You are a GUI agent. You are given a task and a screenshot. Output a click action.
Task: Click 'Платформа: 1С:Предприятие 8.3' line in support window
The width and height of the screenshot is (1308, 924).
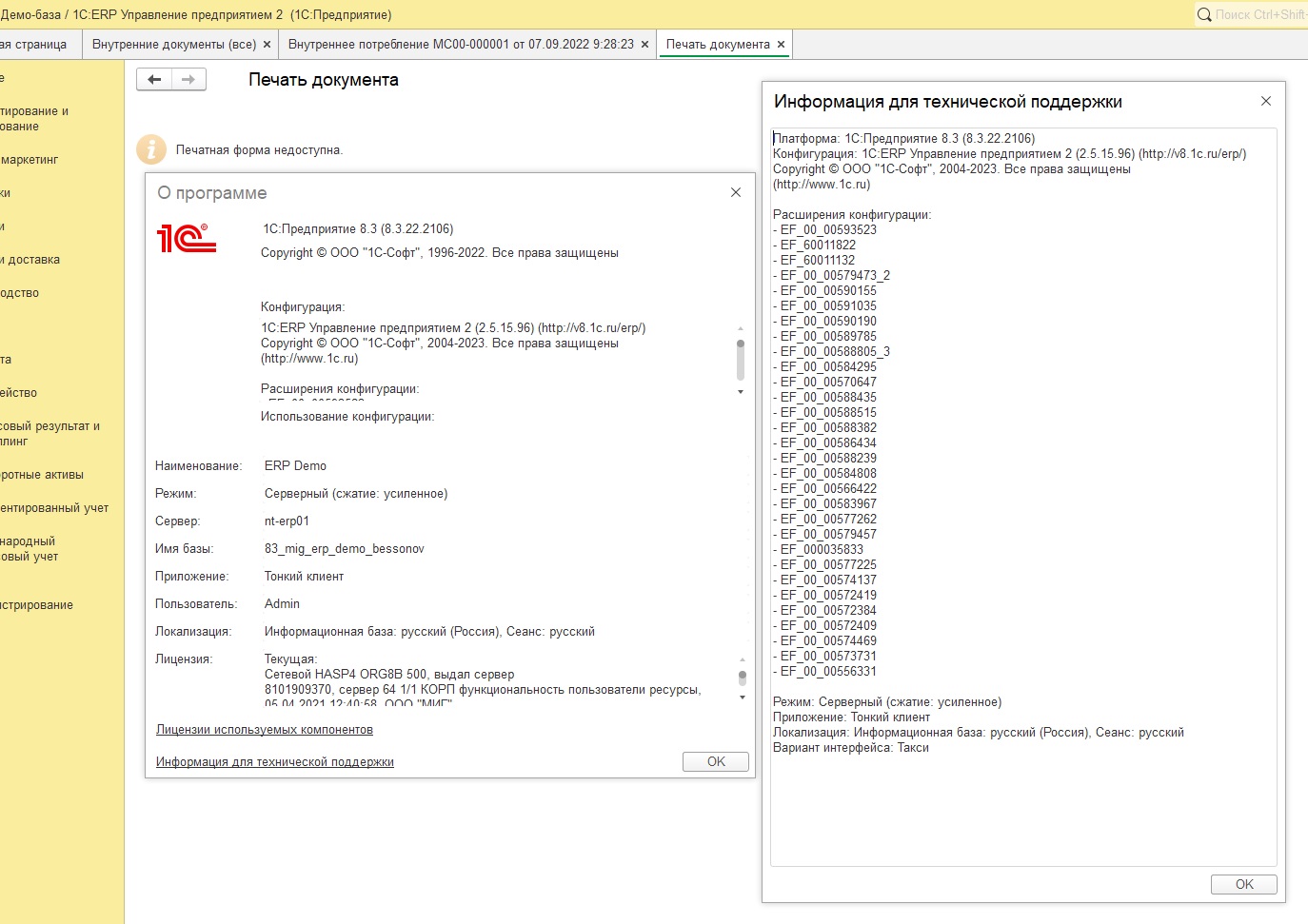pos(903,139)
